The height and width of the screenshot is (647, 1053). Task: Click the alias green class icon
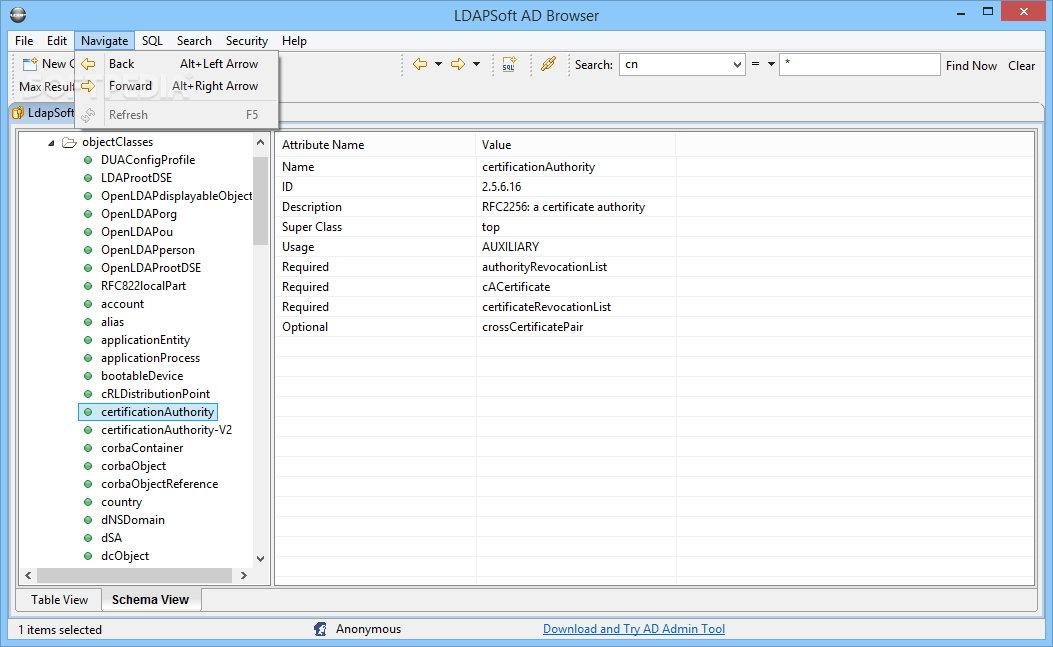88,322
